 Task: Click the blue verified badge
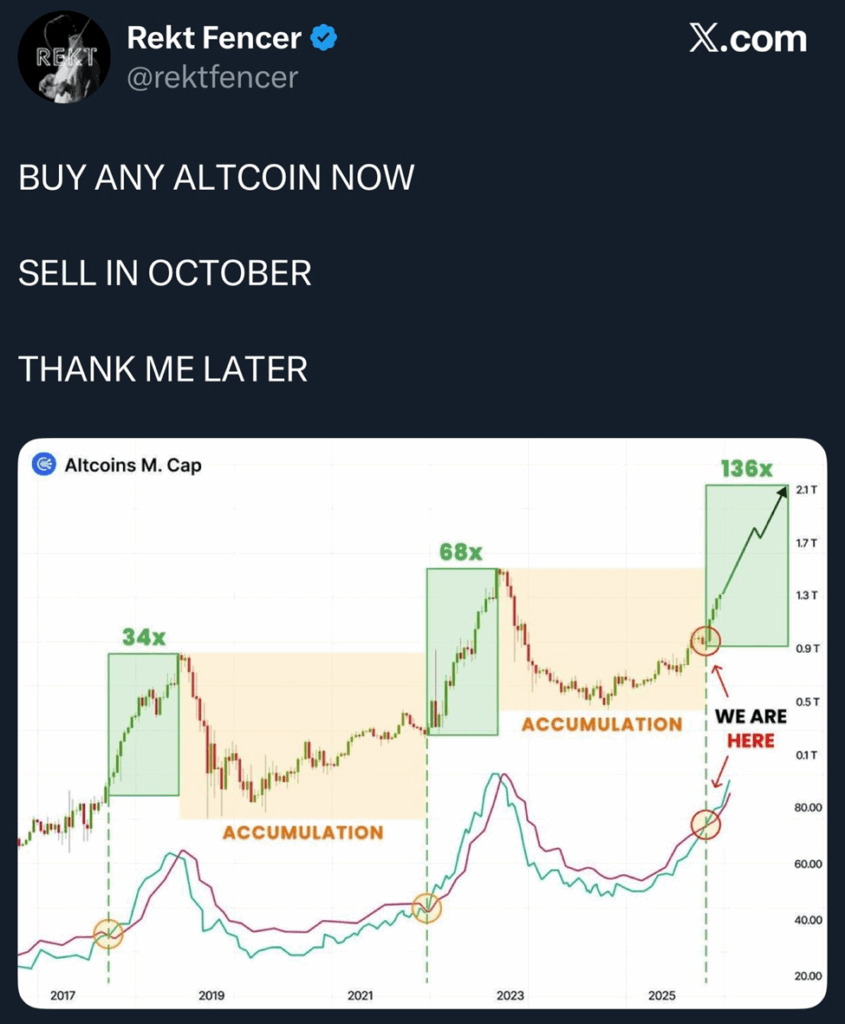pyautogui.click(x=324, y=39)
